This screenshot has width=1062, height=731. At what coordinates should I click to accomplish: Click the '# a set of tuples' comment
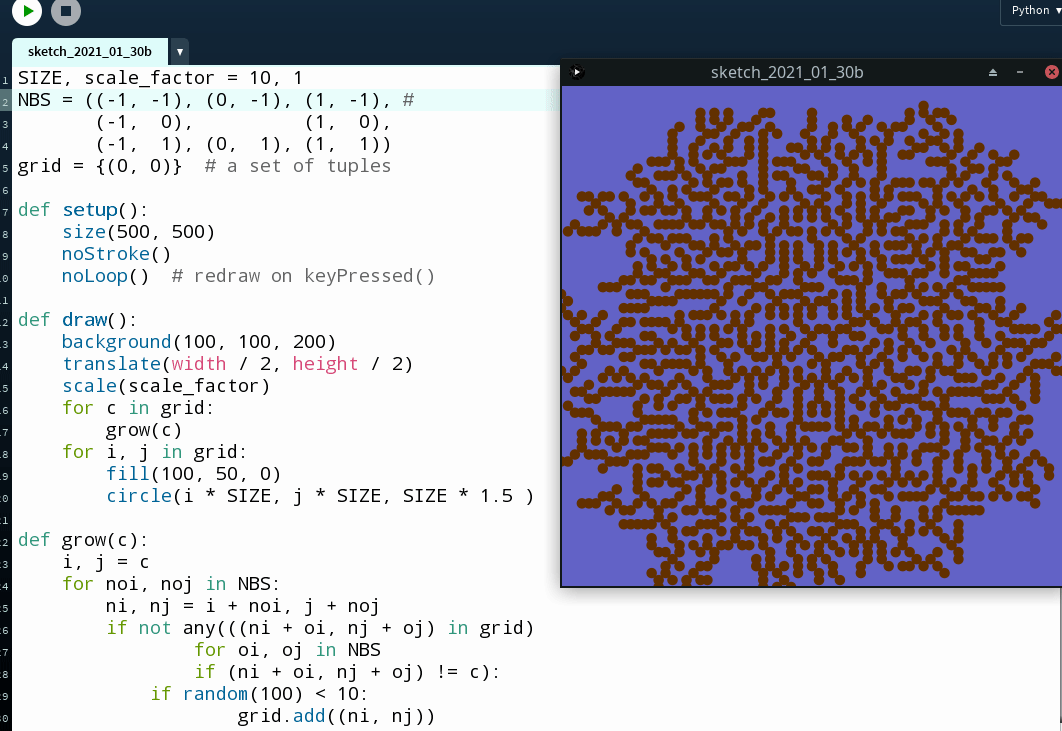pos(298,166)
